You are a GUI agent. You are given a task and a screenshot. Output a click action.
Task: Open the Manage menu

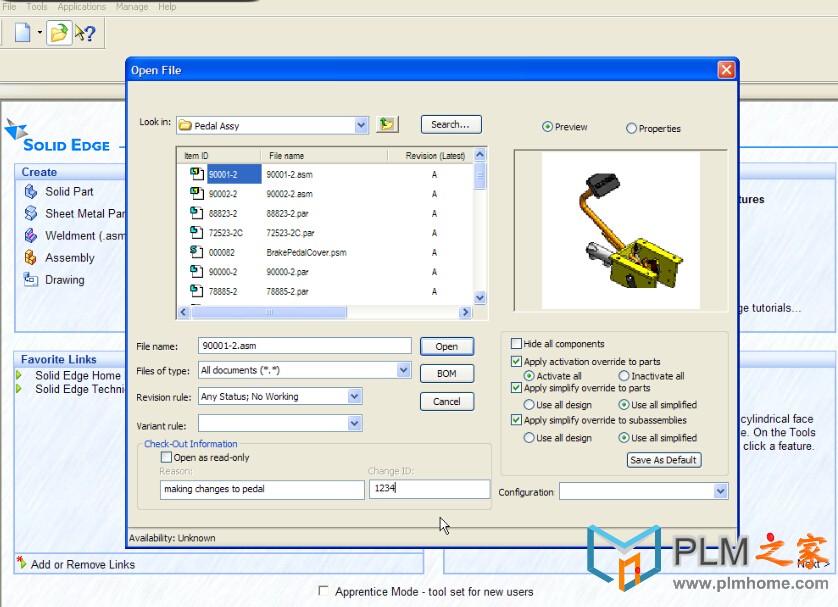click(132, 6)
